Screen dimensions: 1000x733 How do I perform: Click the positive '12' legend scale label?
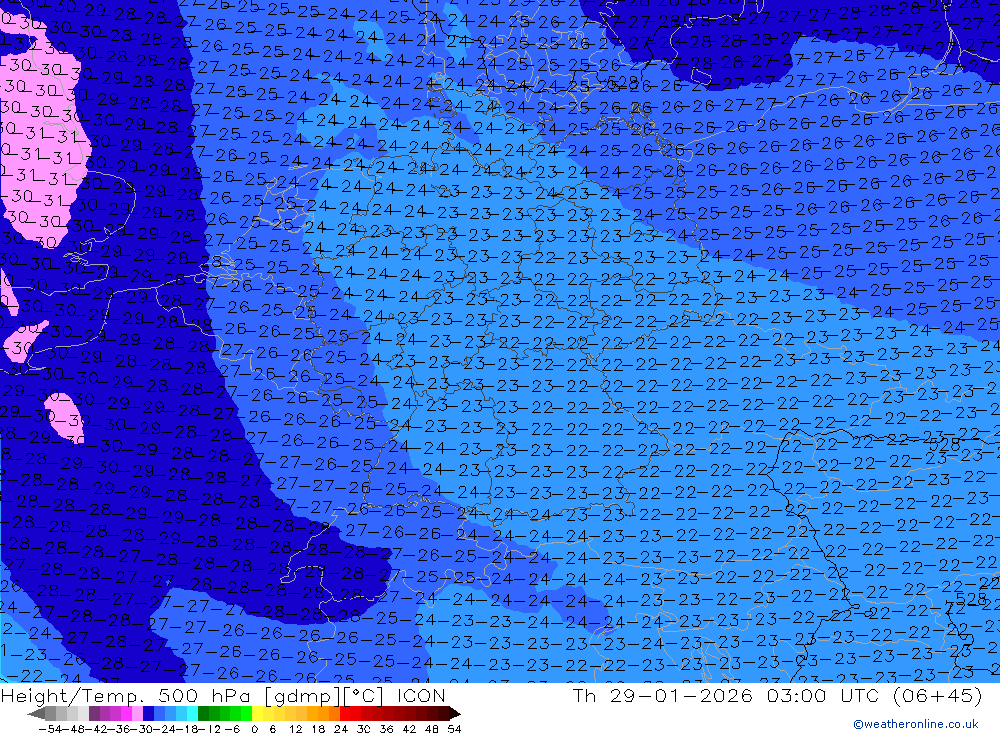[295, 729]
